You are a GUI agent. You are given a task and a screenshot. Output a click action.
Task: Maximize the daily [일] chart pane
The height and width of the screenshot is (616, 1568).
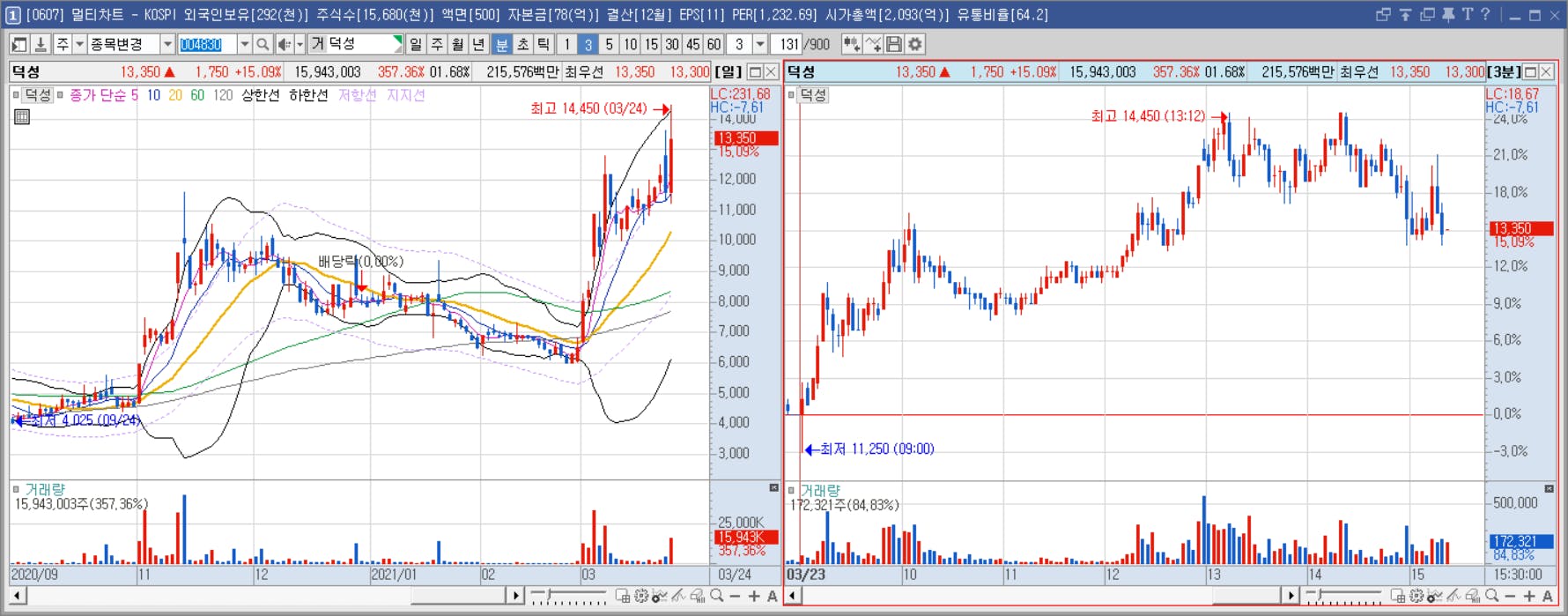coord(755,72)
